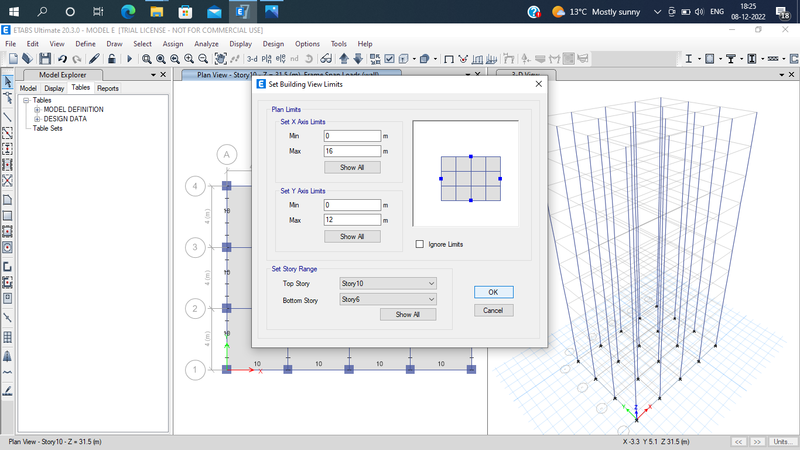The width and height of the screenshot is (800, 450).
Task: Open File Explorer from the taskbar
Action: point(157,11)
